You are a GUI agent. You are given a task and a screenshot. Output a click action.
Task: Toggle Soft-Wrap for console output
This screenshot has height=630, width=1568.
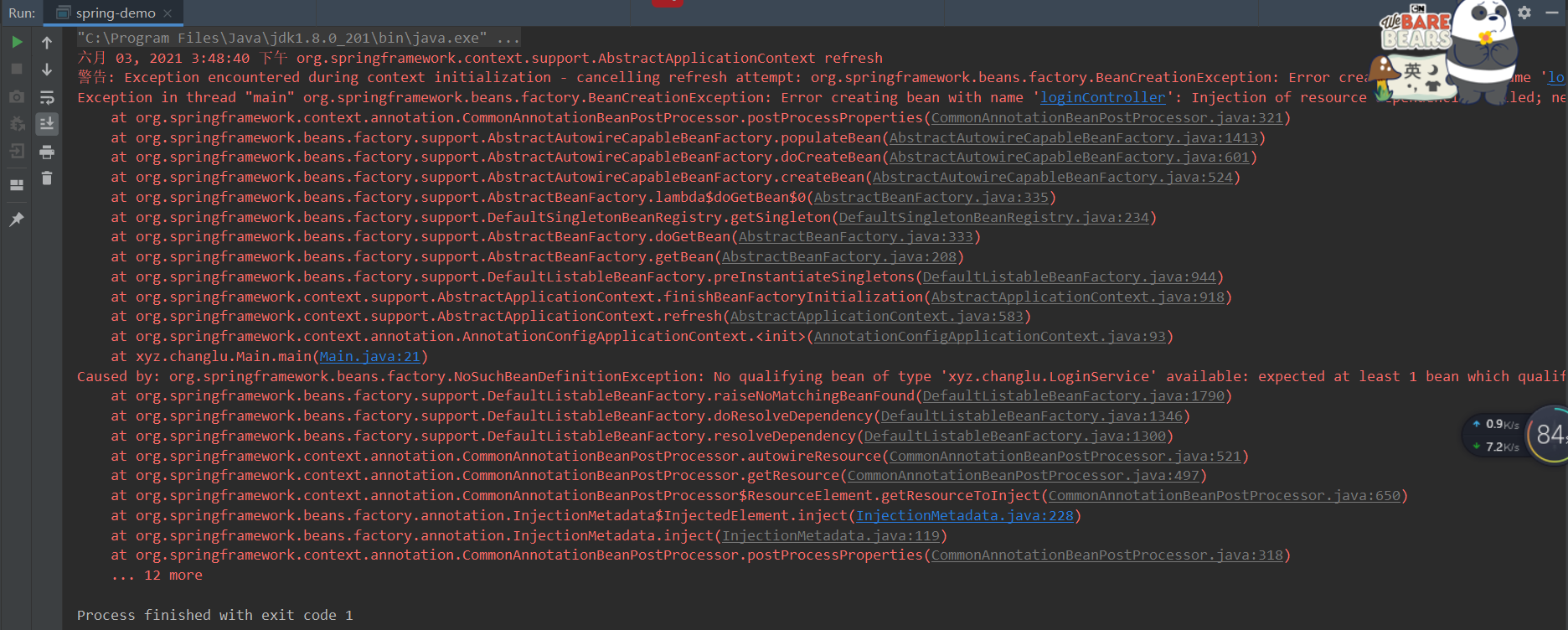pos(47,97)
